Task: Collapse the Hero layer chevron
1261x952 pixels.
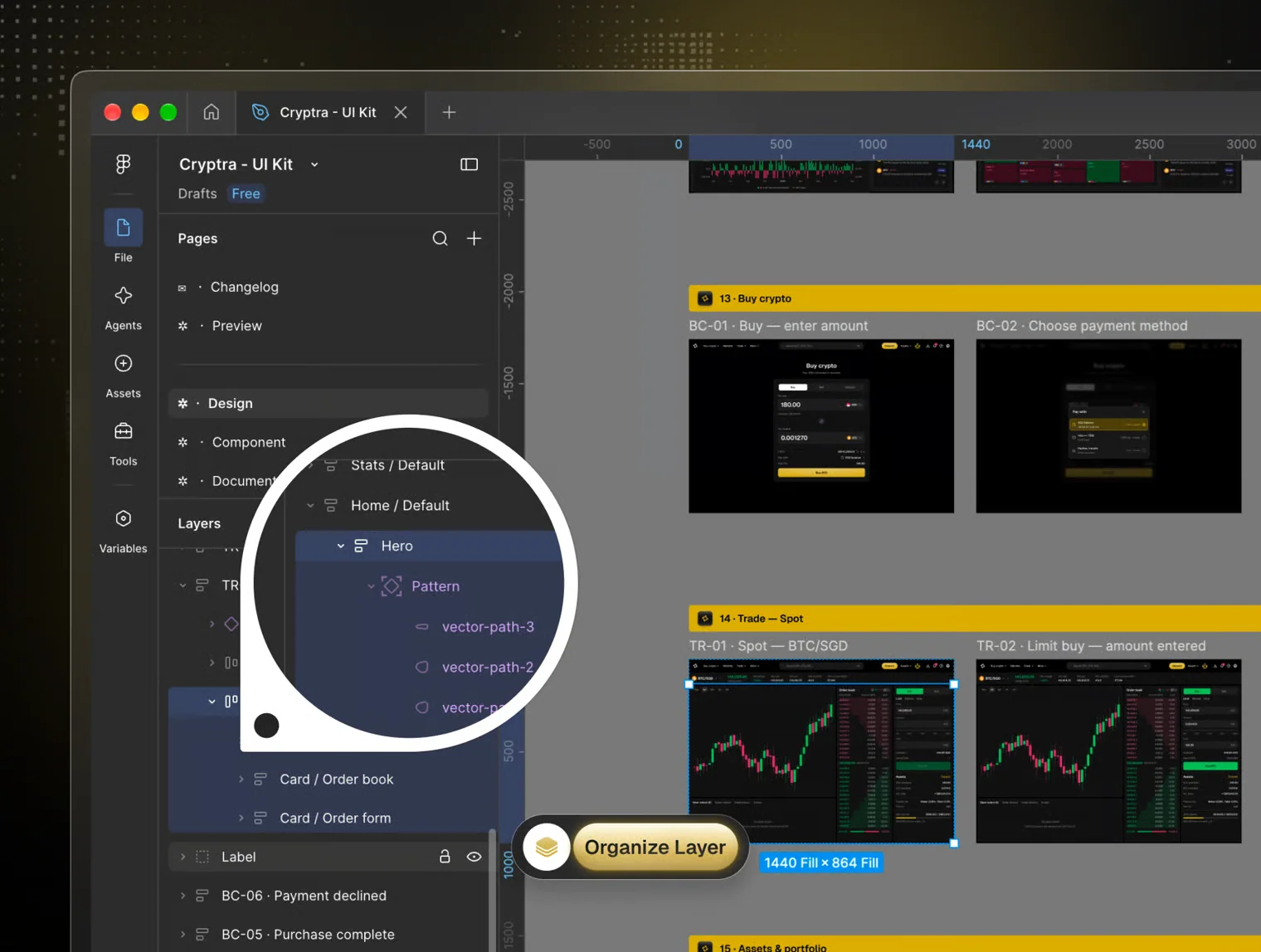Action: pos(341,546)
